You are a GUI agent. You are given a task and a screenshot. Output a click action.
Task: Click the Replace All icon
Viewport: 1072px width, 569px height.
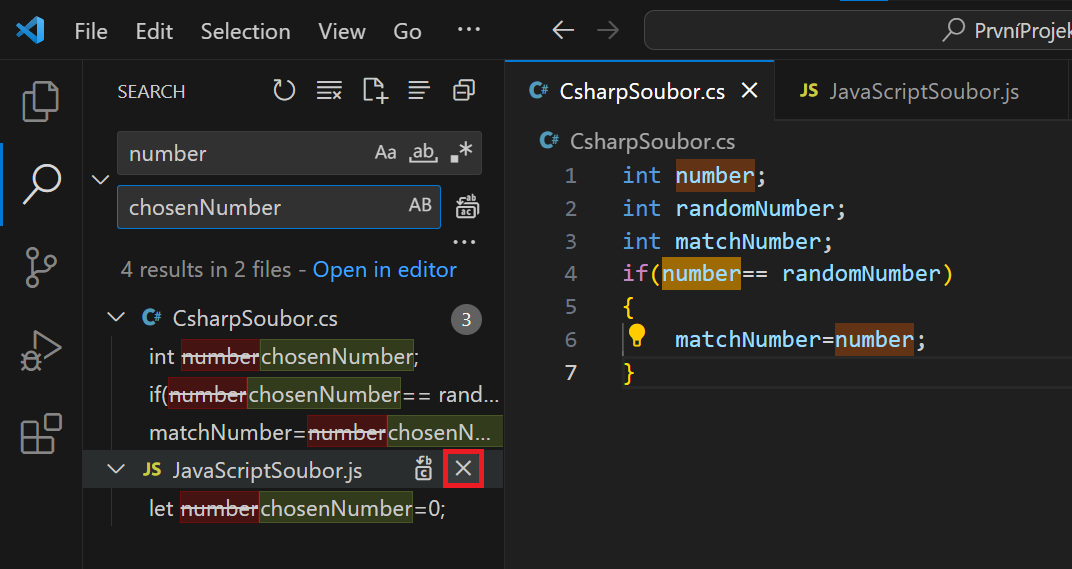[467, 207]
